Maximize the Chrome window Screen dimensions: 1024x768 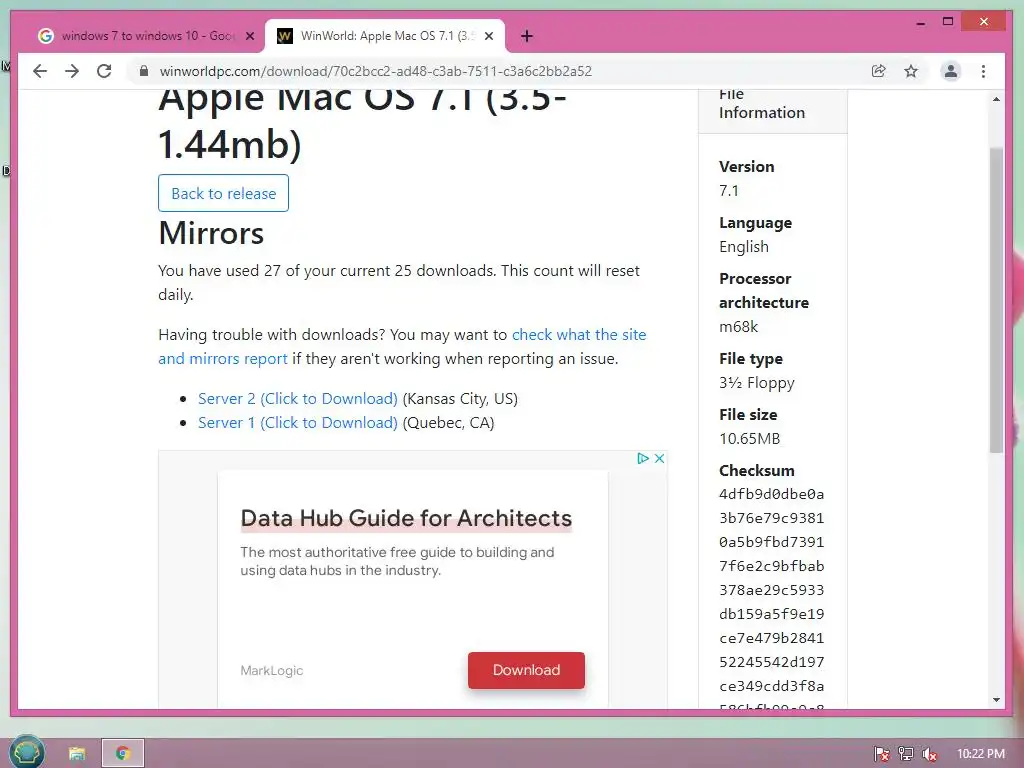click(948, 22)
